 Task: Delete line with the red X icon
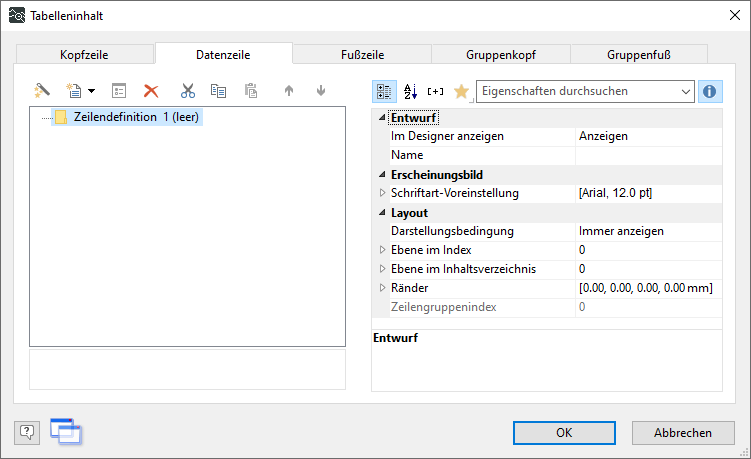click(151, 91)
